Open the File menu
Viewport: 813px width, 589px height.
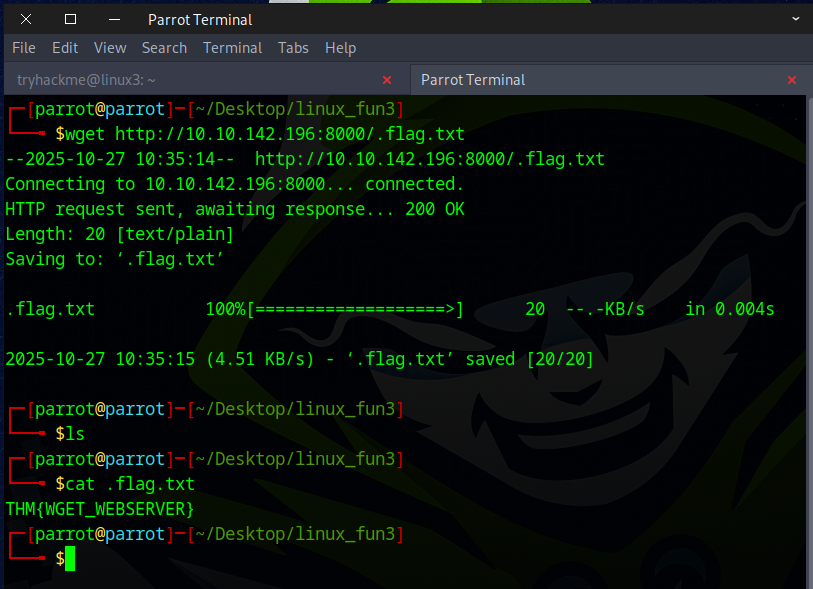coord(23,48)
